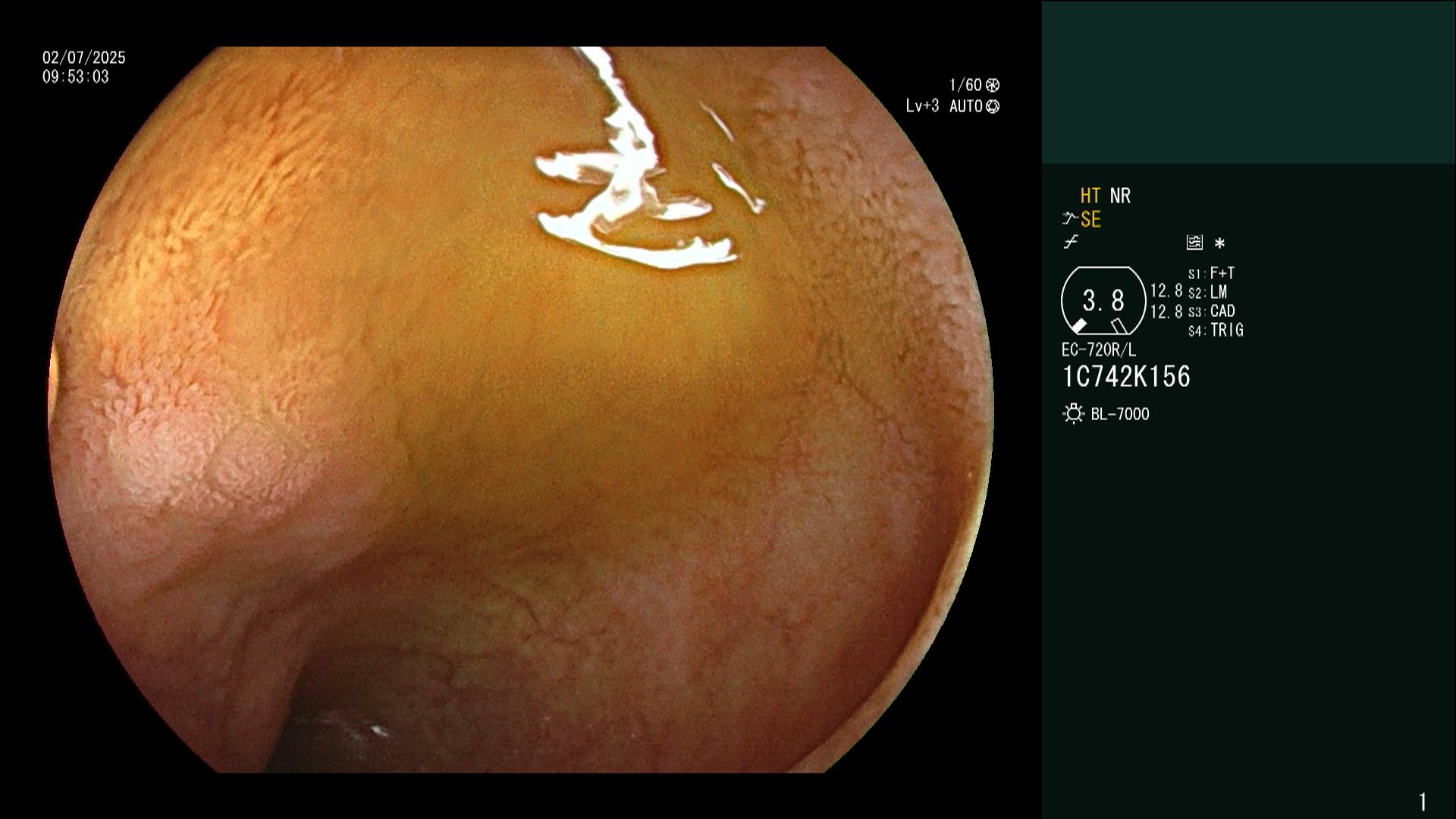1456x819 pixels.
Task: Click the scope tip diameter diagram 3.8
Action: (1103, 300)
